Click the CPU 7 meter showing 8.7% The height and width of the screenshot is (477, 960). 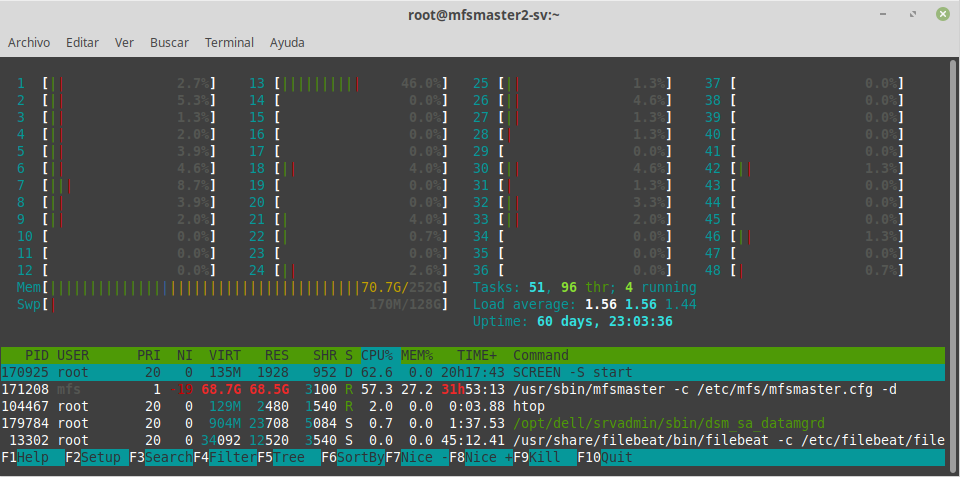coord(116,185)
